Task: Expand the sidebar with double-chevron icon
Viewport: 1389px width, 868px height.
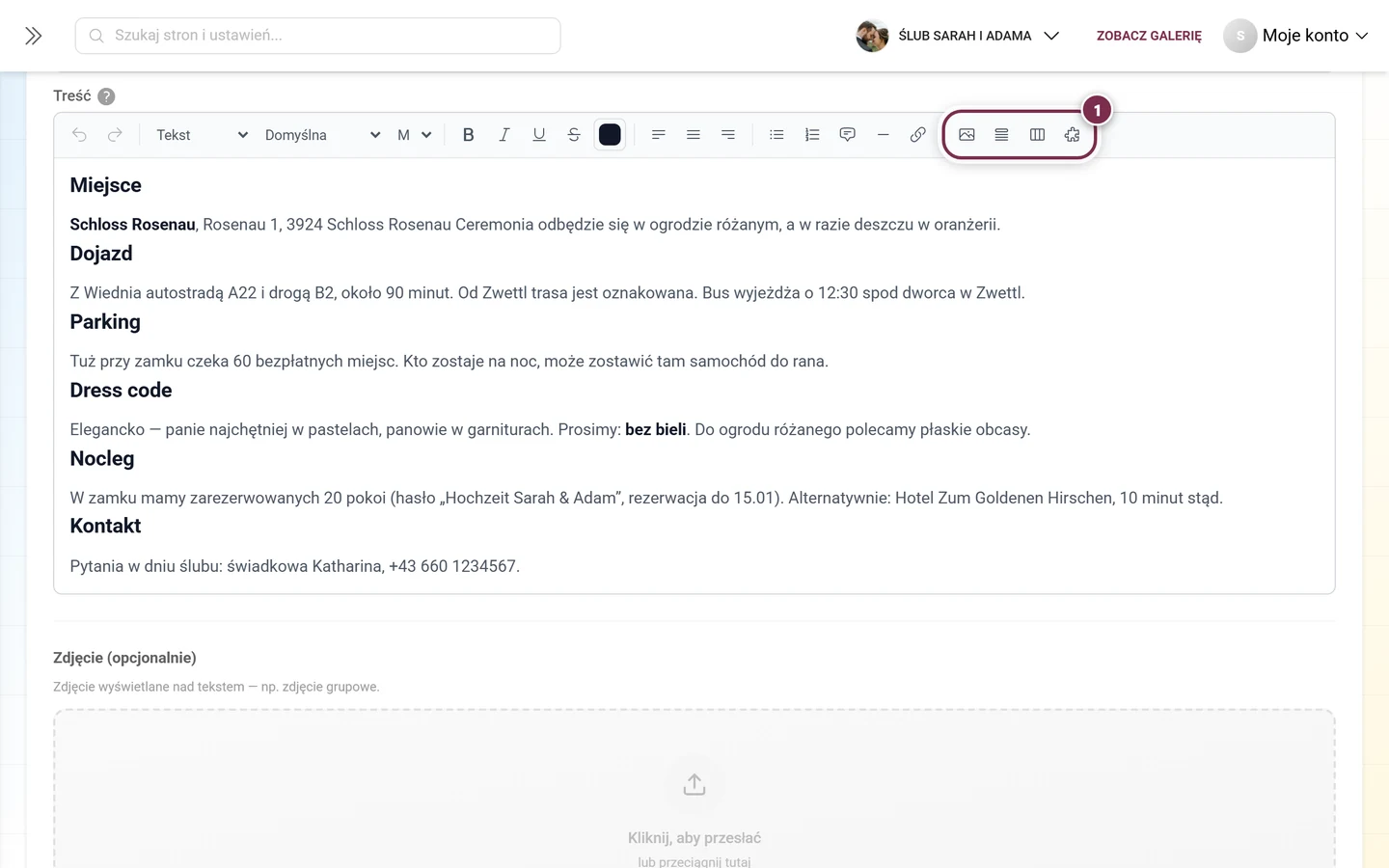Action: click(34, 36)
